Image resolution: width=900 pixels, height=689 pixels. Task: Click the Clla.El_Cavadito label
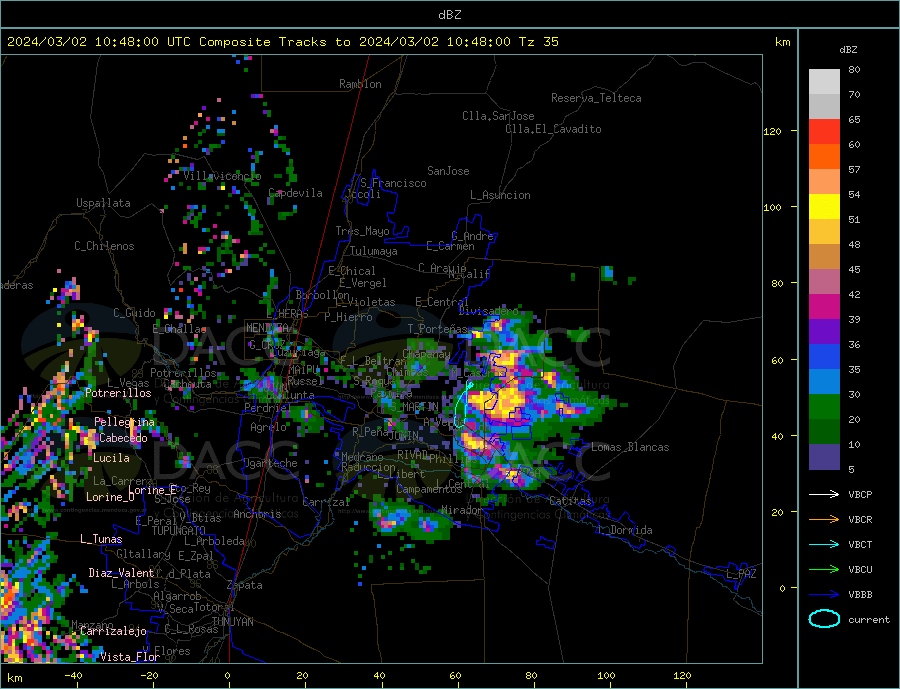tap(553, 129)
